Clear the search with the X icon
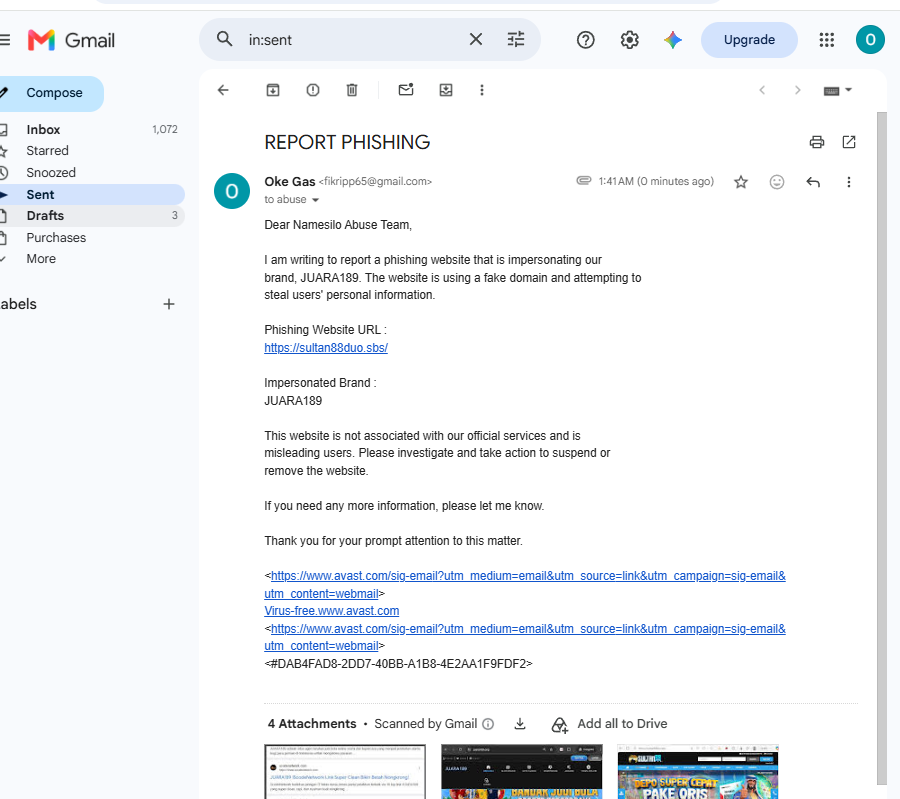This screenshot has height=799, width=900. 475,39
